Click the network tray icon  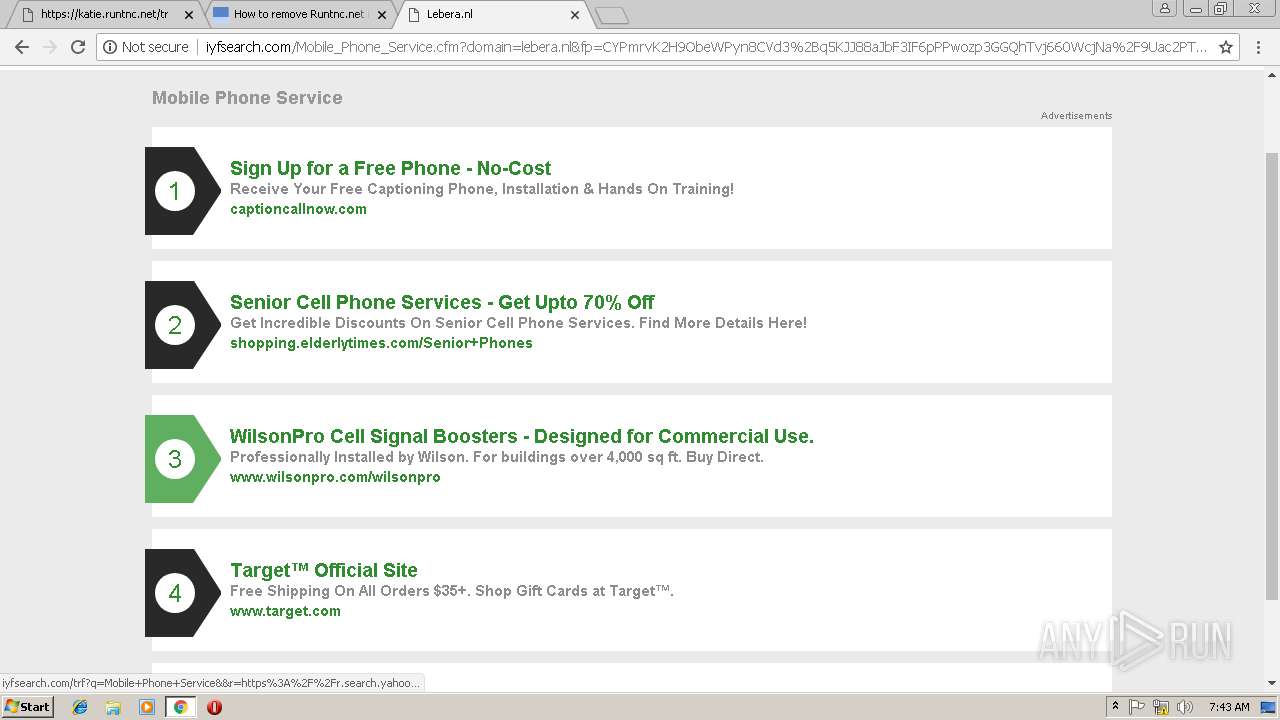point(1161,707)
